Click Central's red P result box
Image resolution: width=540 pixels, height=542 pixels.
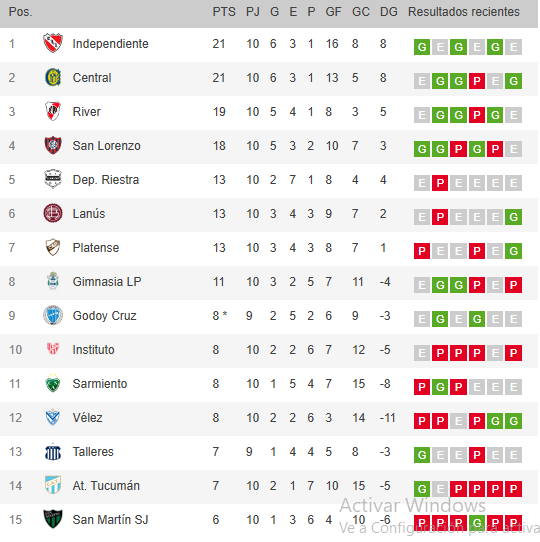coord(477,81)
